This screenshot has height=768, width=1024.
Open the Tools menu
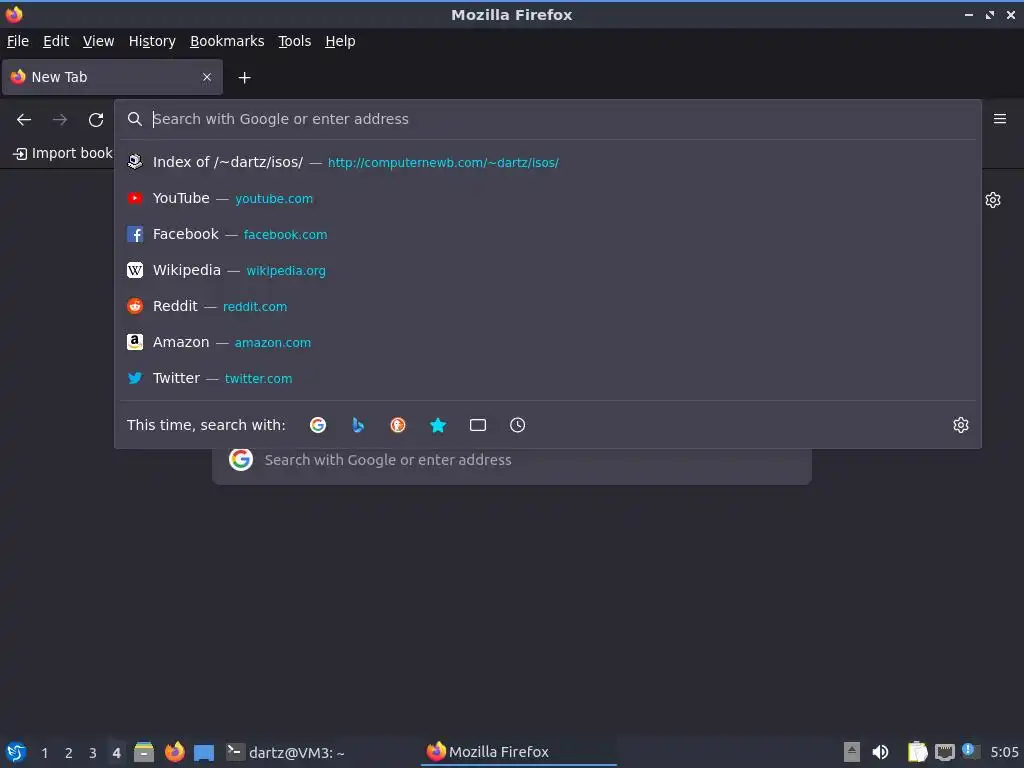click(x=295, y=41)
